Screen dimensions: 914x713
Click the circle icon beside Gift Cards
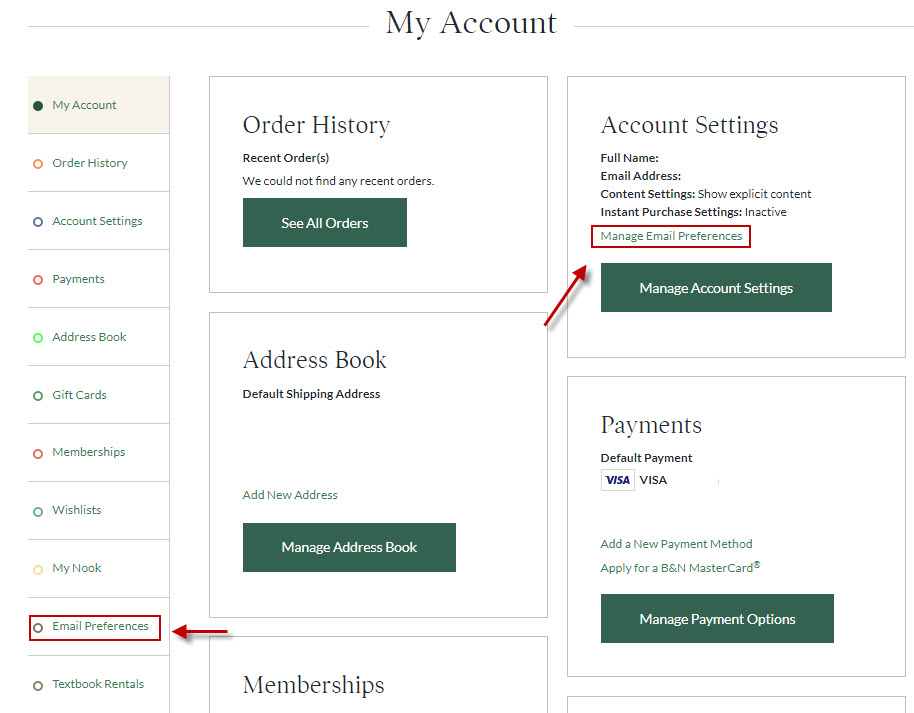38,396
